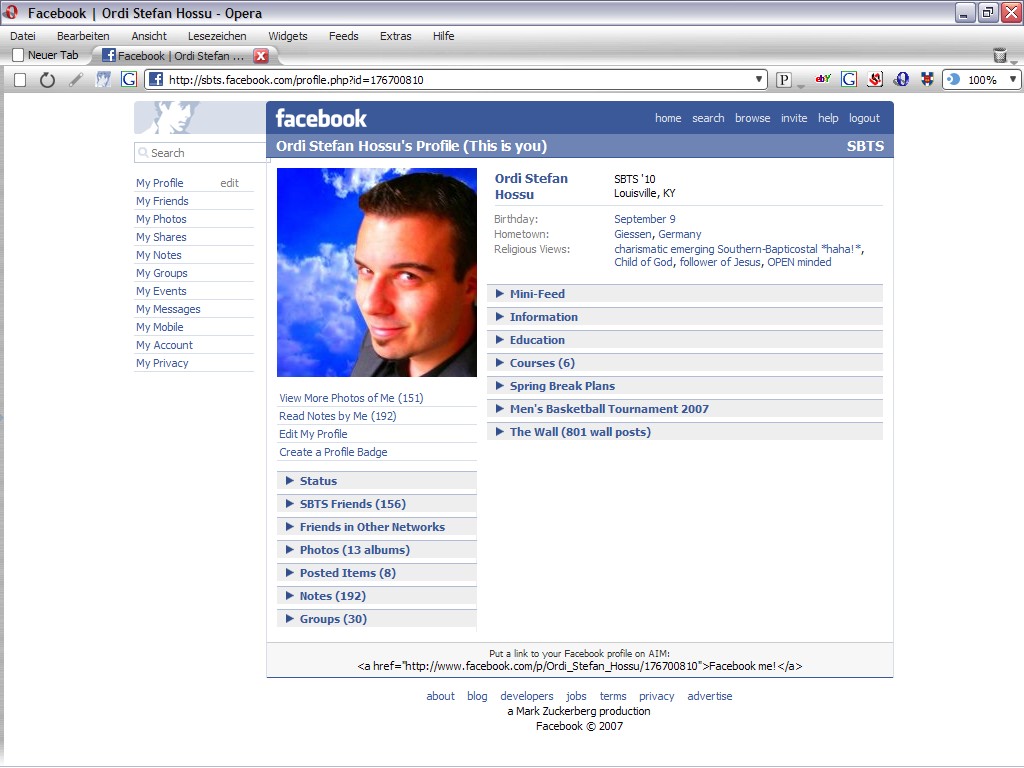Click the icon between wand and Google icons
1024x768 pixels.
103,80
